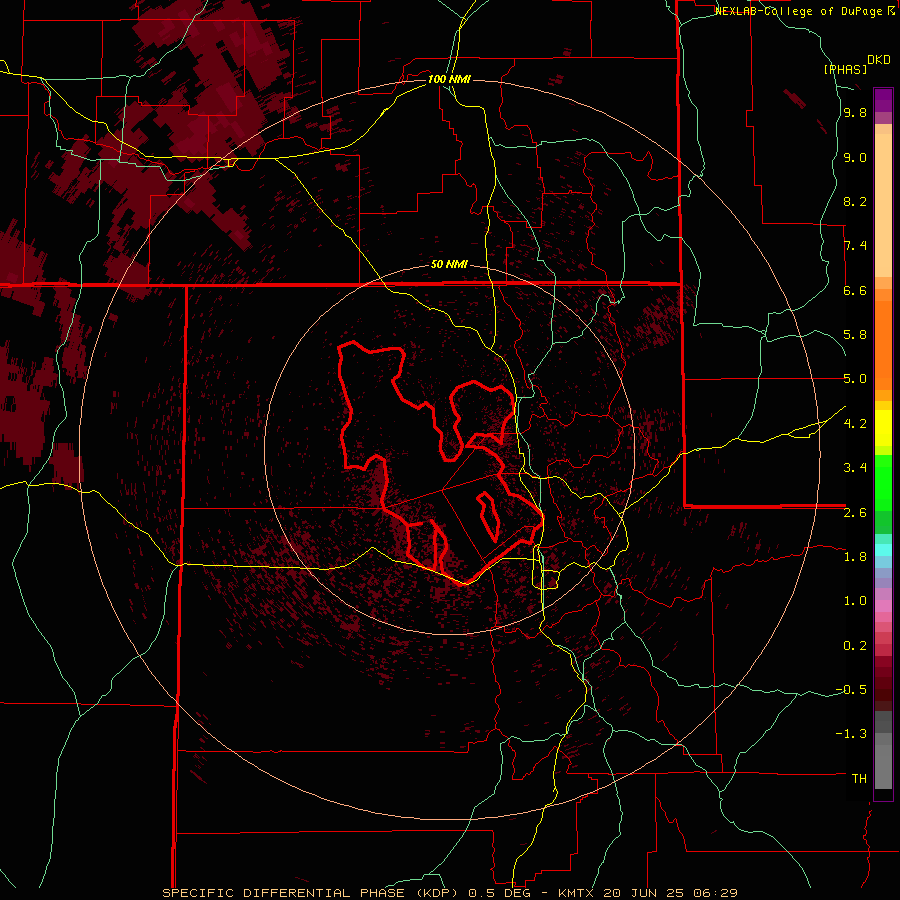Screen dimensions: 900x900
Task: Click the 4.2 scale value
Action: pyautogui.click(x=855, y=424)
